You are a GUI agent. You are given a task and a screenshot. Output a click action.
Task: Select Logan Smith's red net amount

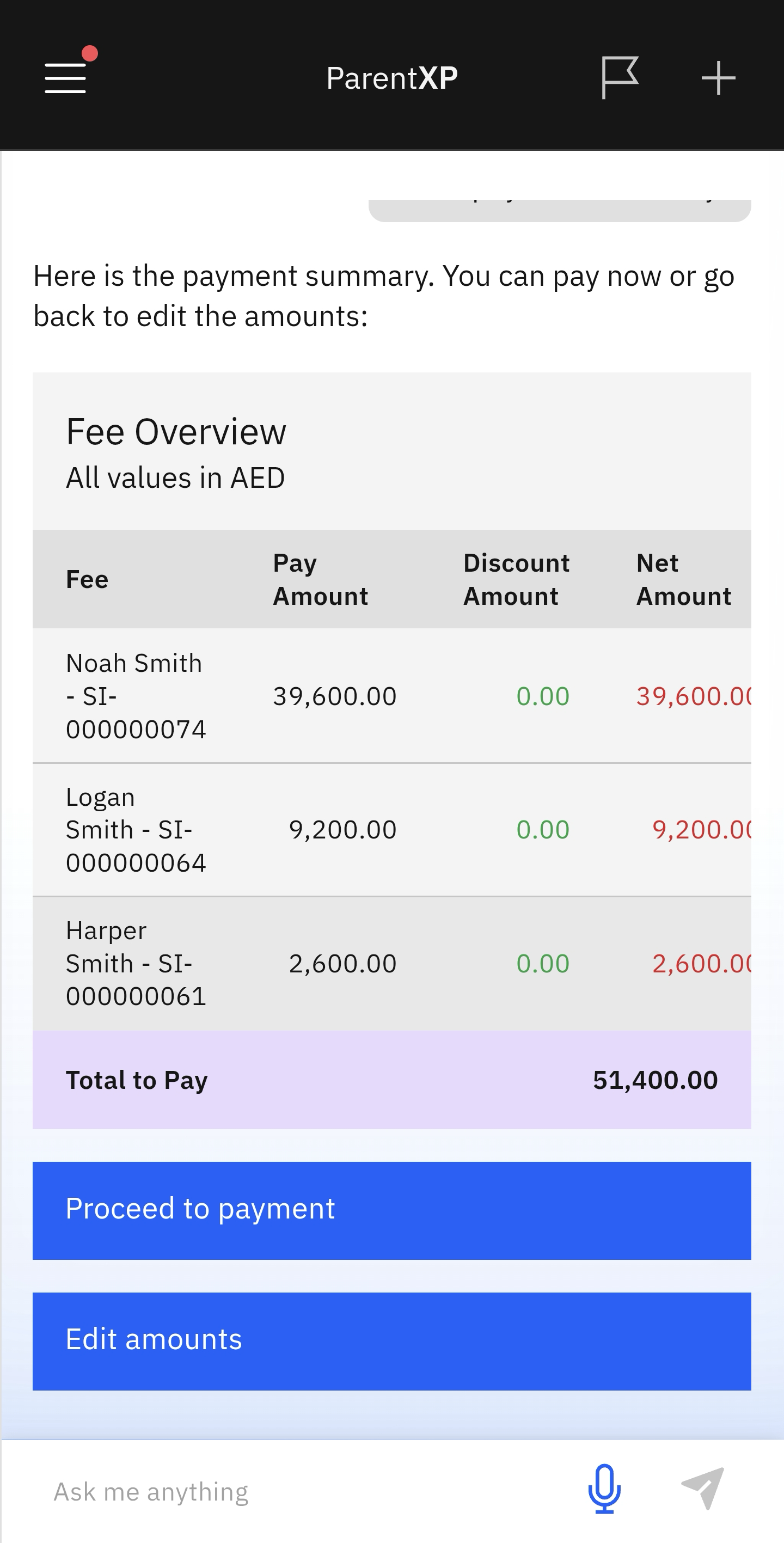701,830
